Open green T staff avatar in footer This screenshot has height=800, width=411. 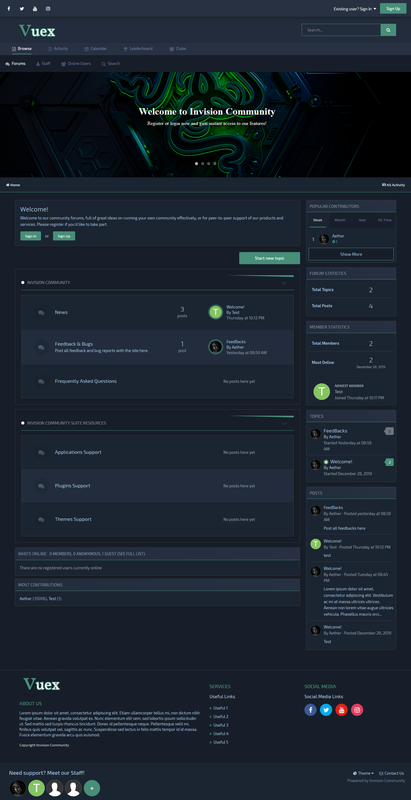tap(36, 788)
